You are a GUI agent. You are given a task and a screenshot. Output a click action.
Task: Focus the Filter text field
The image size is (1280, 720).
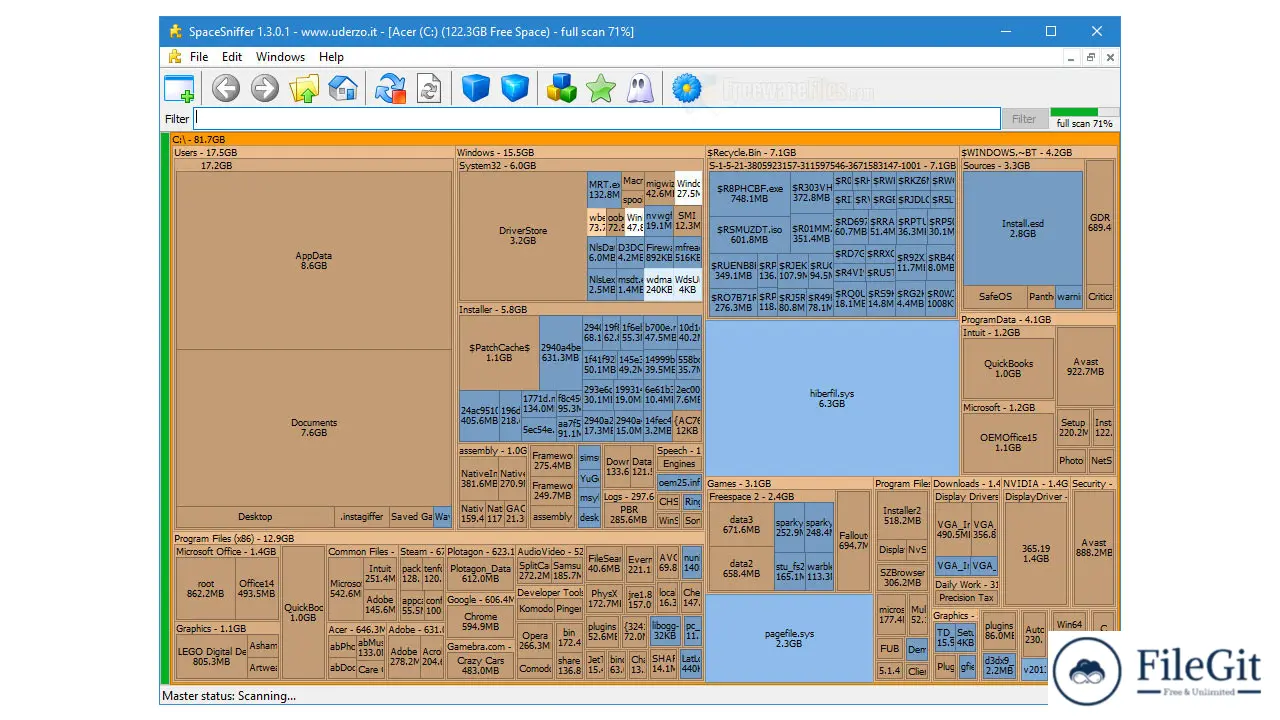[x=597, y=119]
